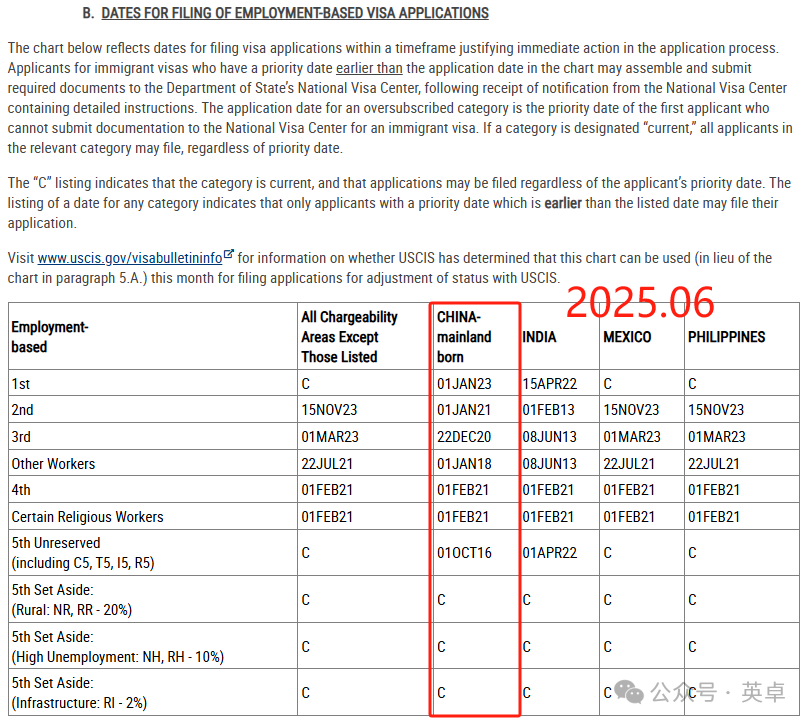Viewport: 811px width, 724px height.
Task: Click Philippines' Certain Religious Workers date '01FEB21'
Action: pos(714,517)
